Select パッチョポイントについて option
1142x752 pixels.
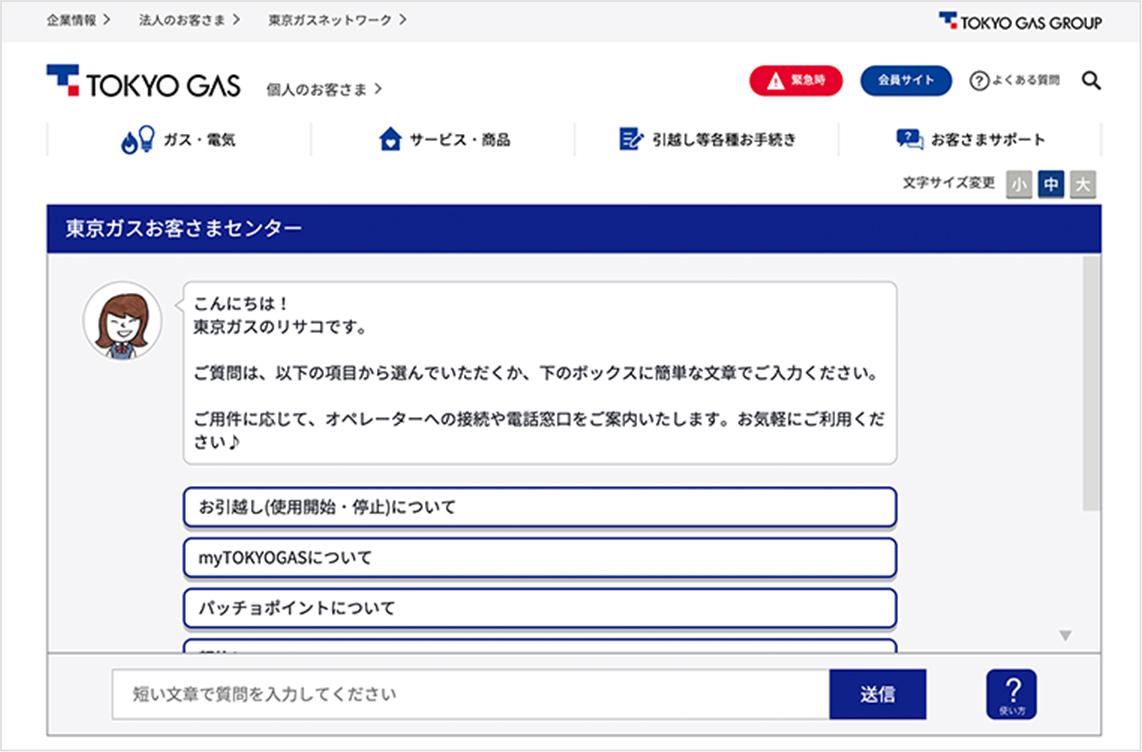coord(540,609)
